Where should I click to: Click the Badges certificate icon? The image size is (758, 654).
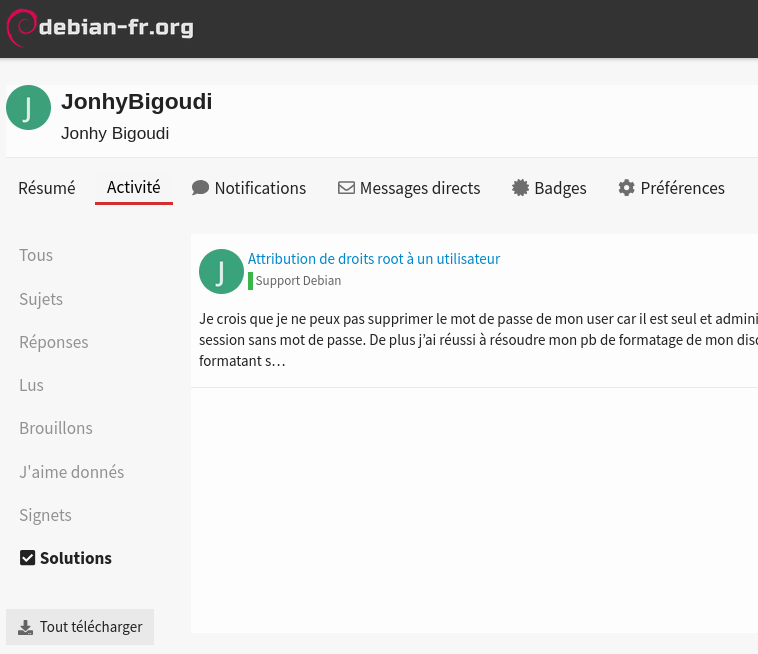tap(520, 188)
